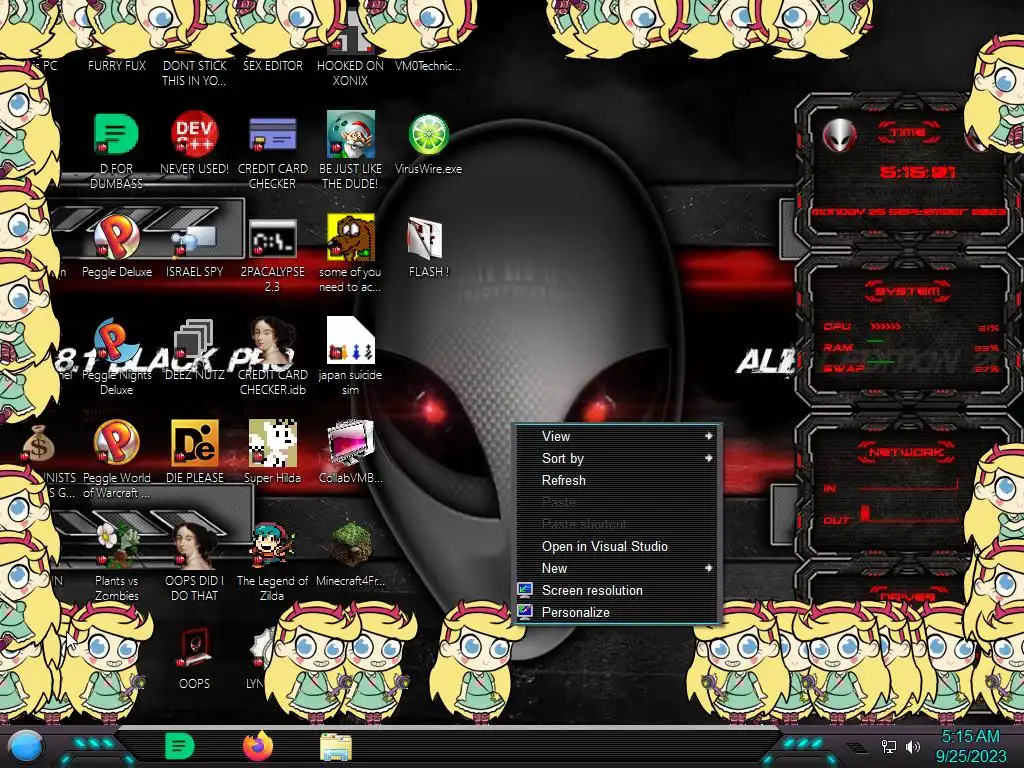Click the BE JUST LIKE THE DUDE! Santa icon
The height and width of the screenshot is (768, 1024).
pyautogui.click(x=351, y=135)
